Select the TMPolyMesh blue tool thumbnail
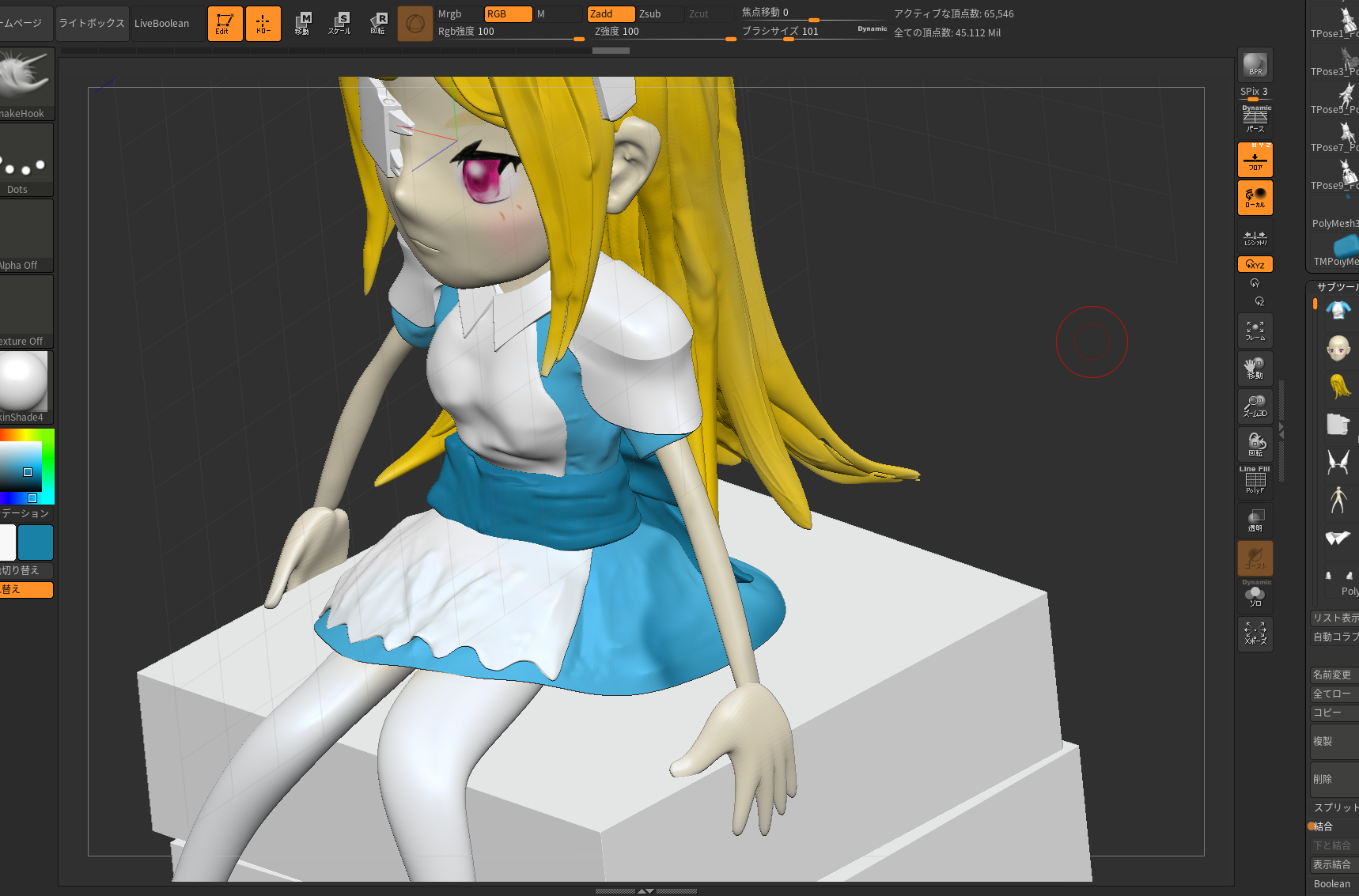Screen dimensions: 1359x896 (1335, 251)
